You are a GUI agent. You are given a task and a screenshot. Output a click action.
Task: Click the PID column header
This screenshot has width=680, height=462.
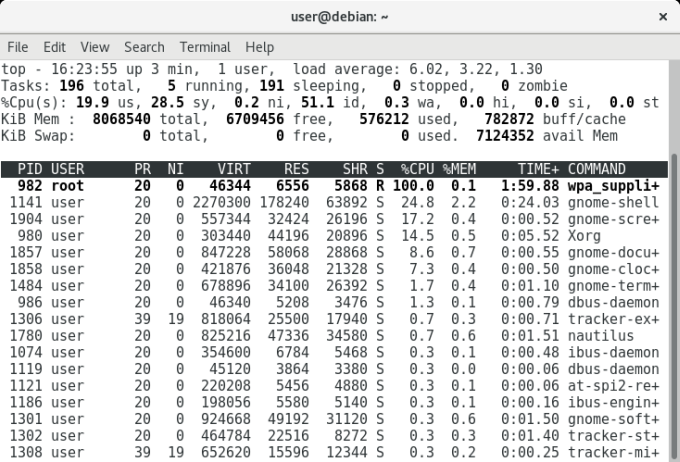tap(29, 169)
